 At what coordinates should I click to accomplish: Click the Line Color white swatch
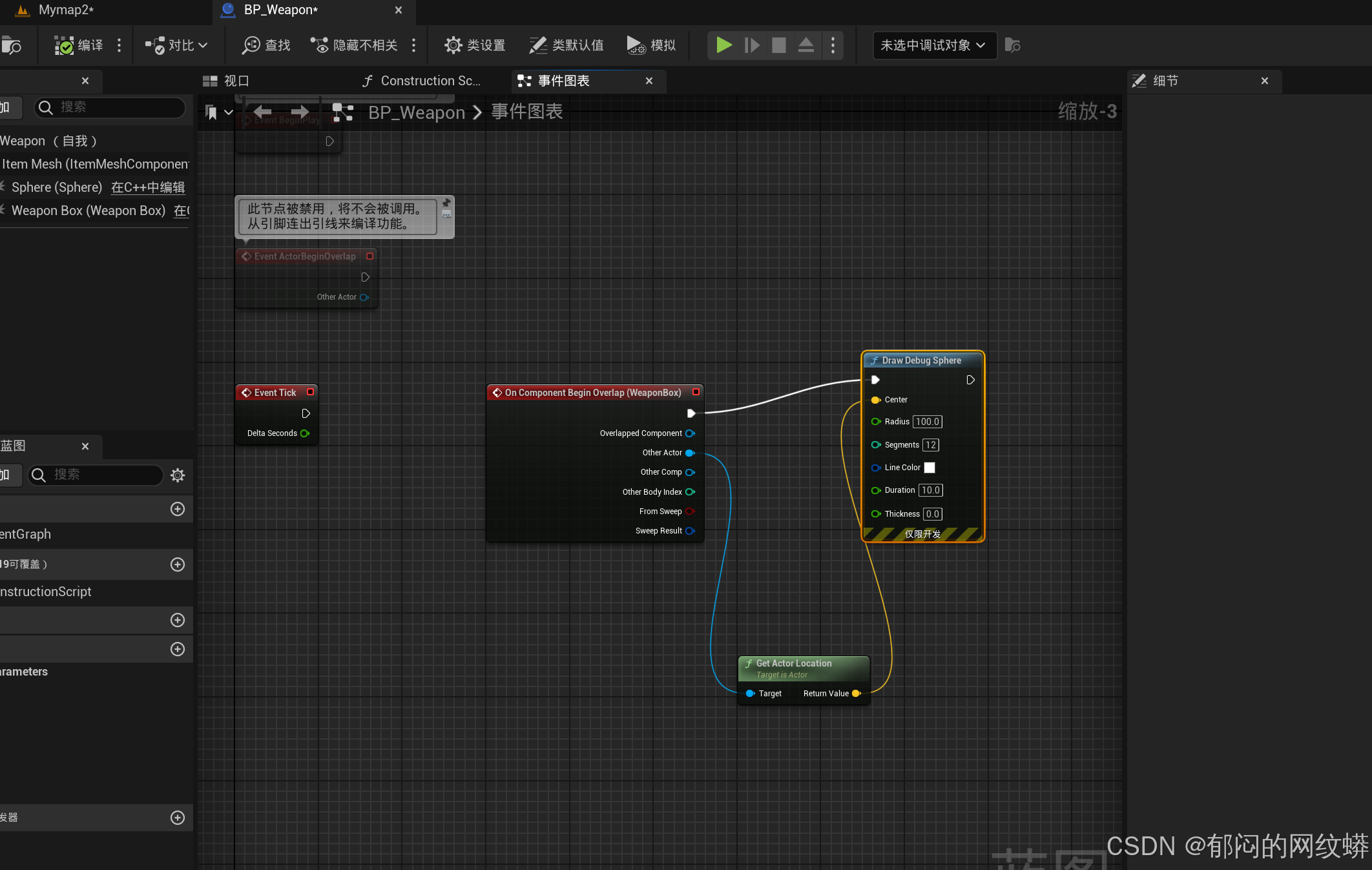930,468
